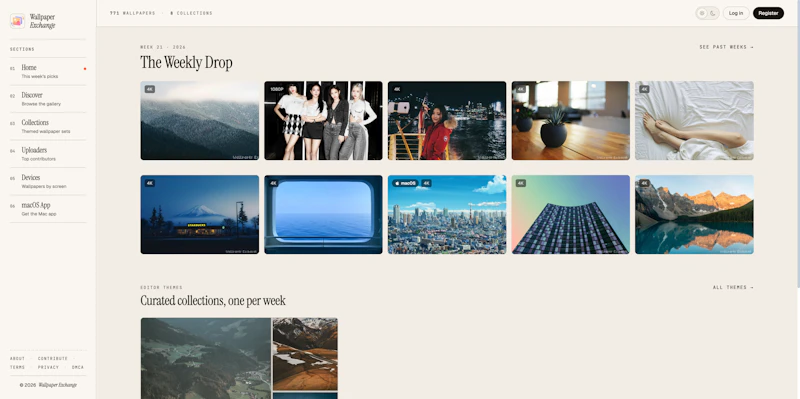Open the ship window ocean wallpaper
Viewport: 800px width, 399px height.
[323, 214]
